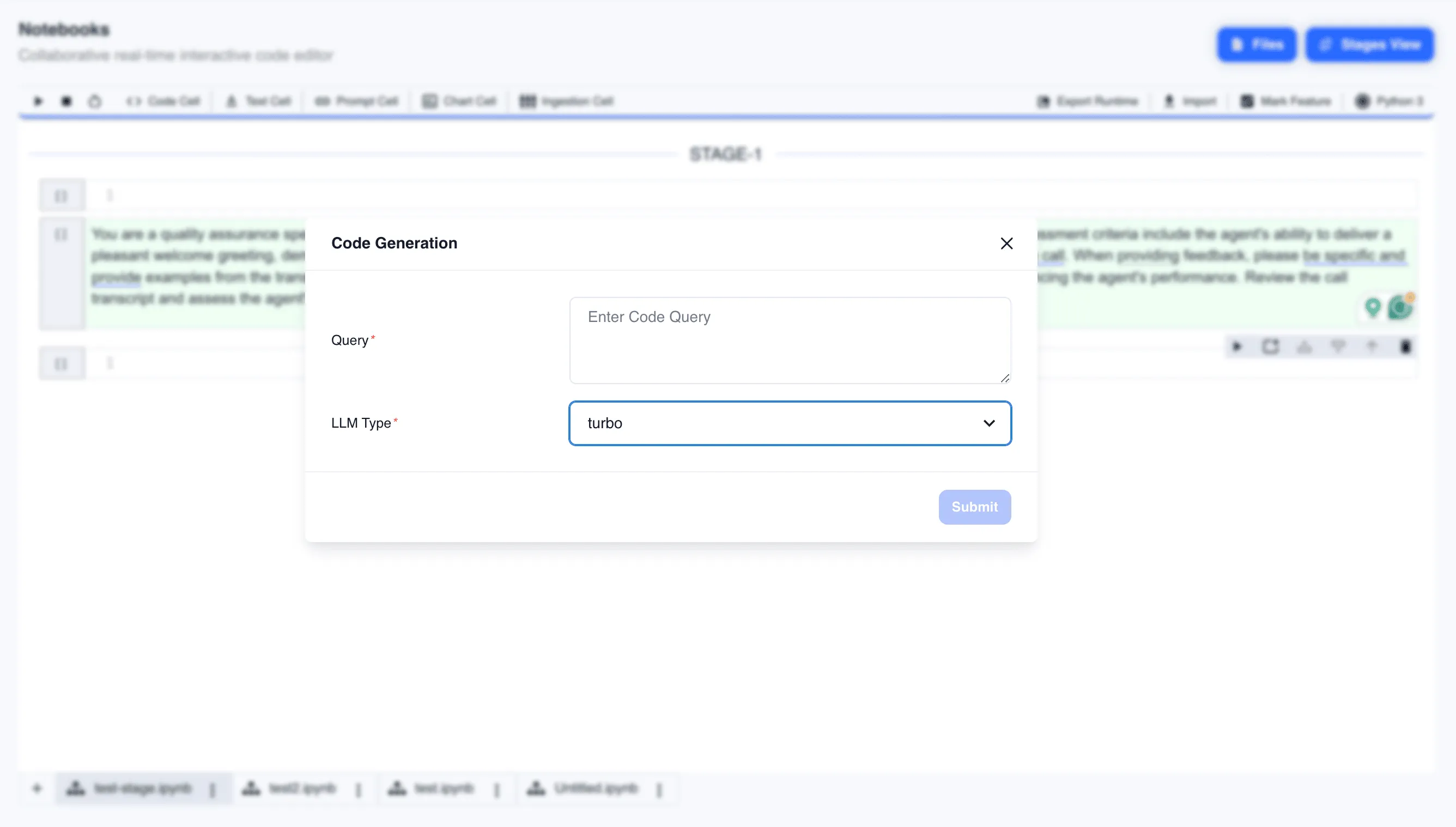Open the options menu for test.ipynb tab

497,789
